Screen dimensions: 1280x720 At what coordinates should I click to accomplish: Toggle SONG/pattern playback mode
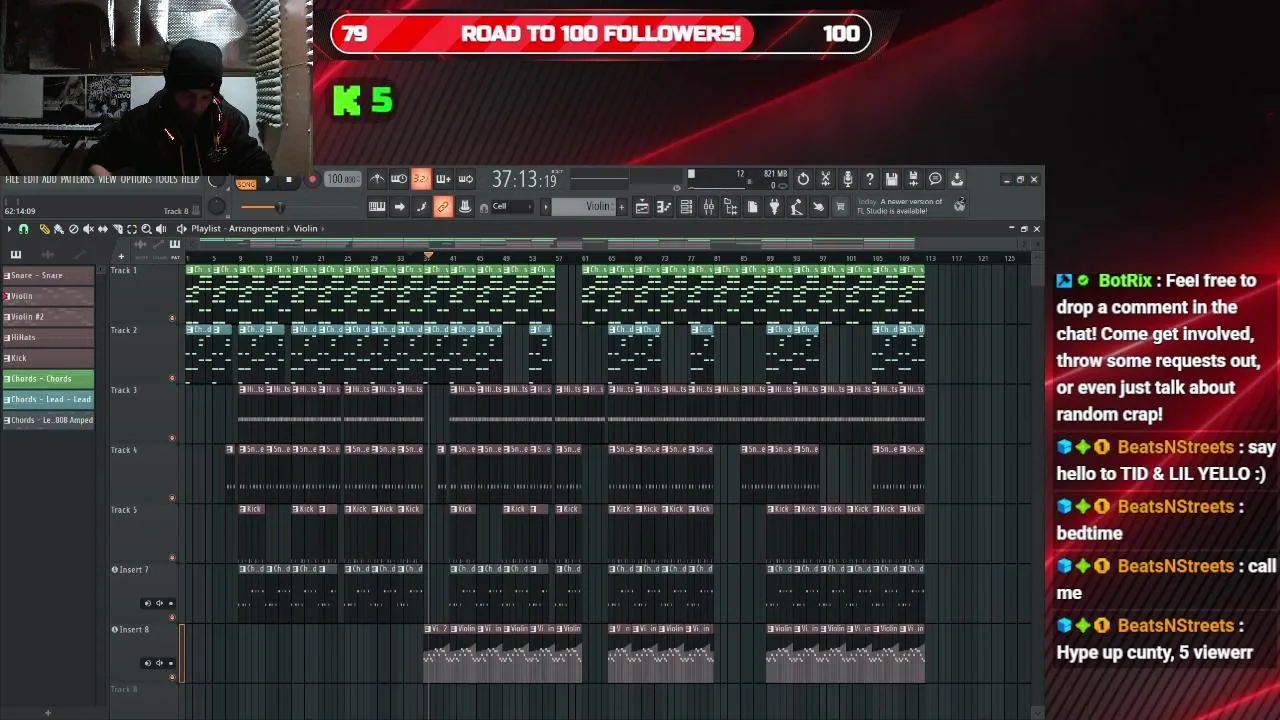[x=247, y=184]
